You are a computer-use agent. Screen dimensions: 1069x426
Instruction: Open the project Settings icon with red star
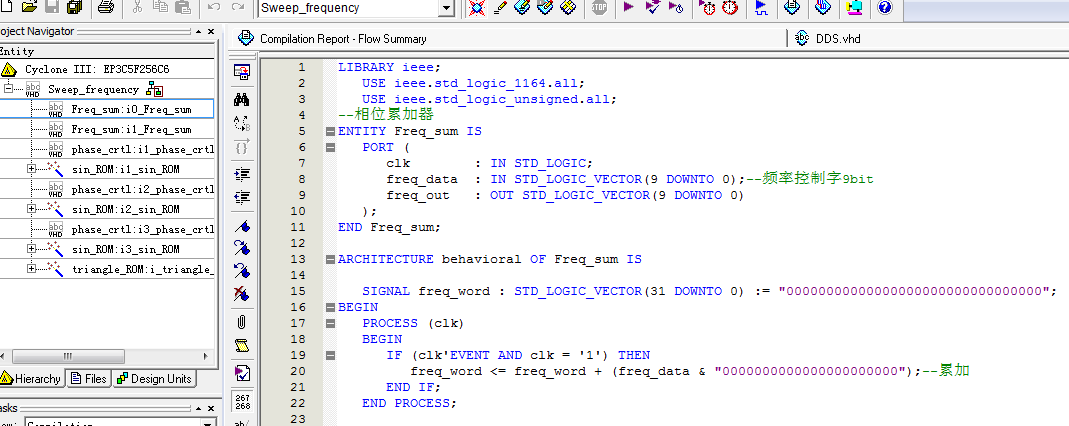477,7
